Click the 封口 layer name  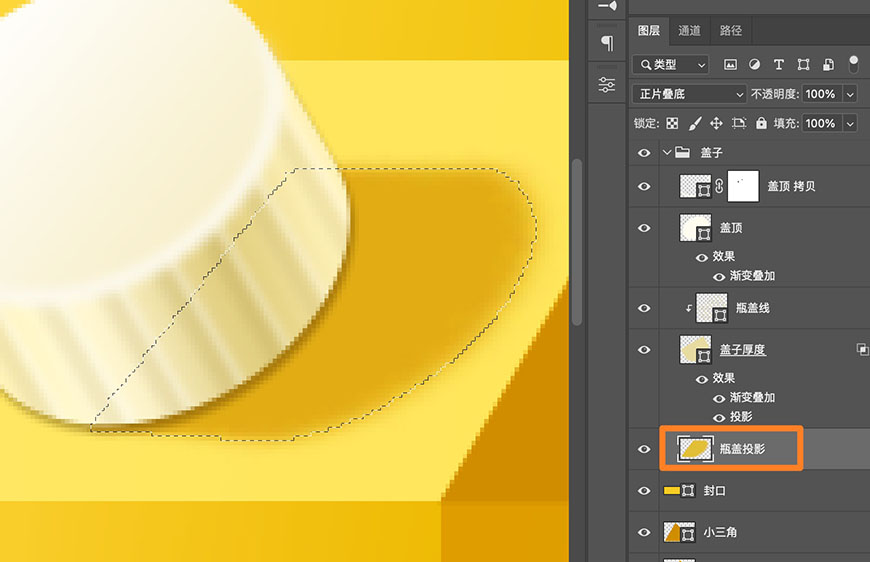tap(715, 491)
